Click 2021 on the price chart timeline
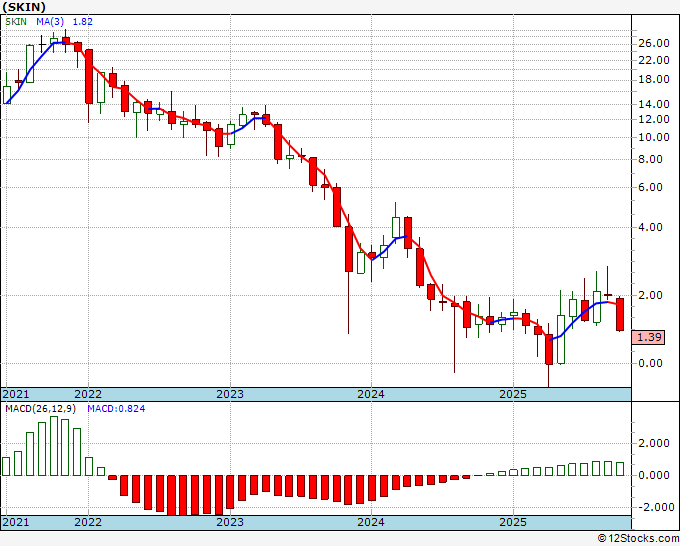 pyautogui.click(x=16, y=394)
